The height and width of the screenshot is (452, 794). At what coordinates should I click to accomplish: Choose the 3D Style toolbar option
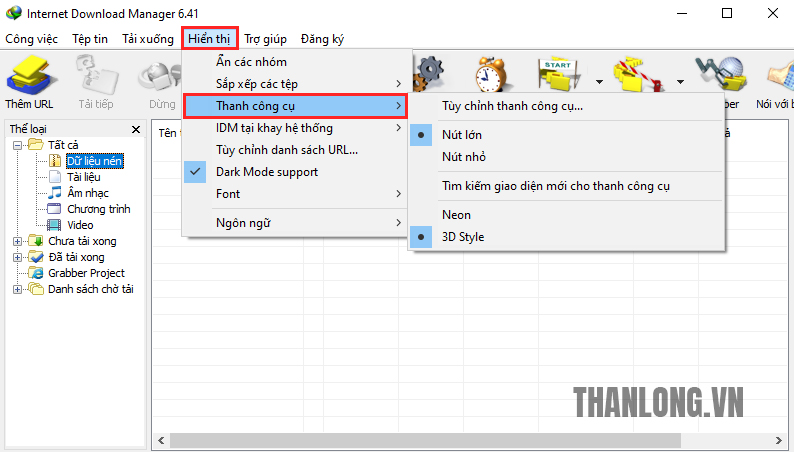(x=462, y=237)
